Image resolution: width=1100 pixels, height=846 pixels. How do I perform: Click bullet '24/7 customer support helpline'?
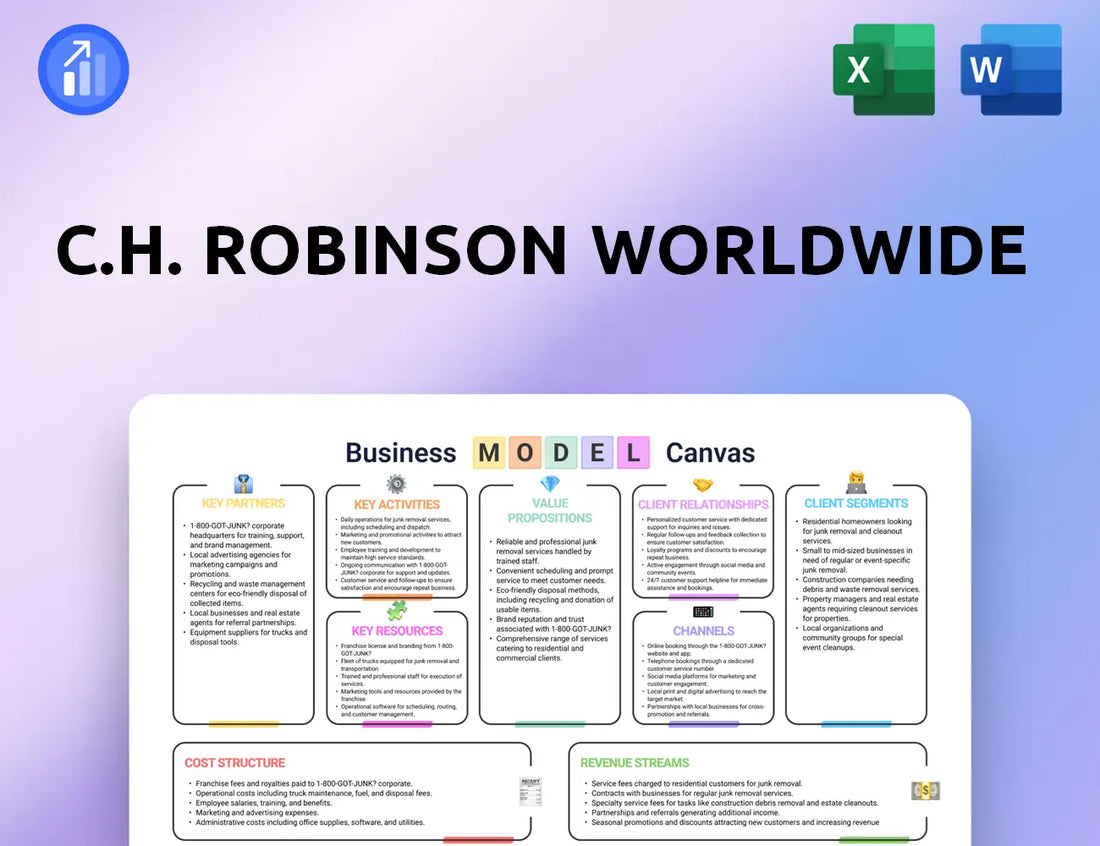[706, 584]
